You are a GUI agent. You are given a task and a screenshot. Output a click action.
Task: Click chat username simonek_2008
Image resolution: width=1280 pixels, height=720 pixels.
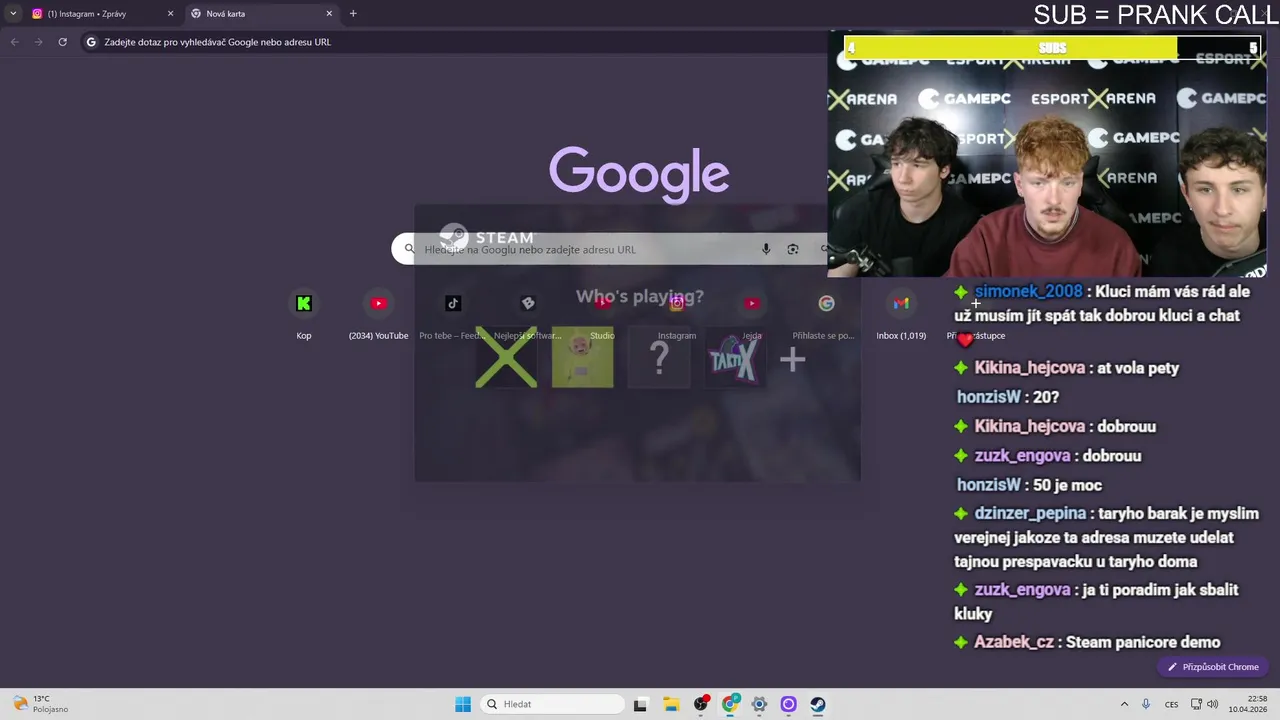coord(1028,291)
